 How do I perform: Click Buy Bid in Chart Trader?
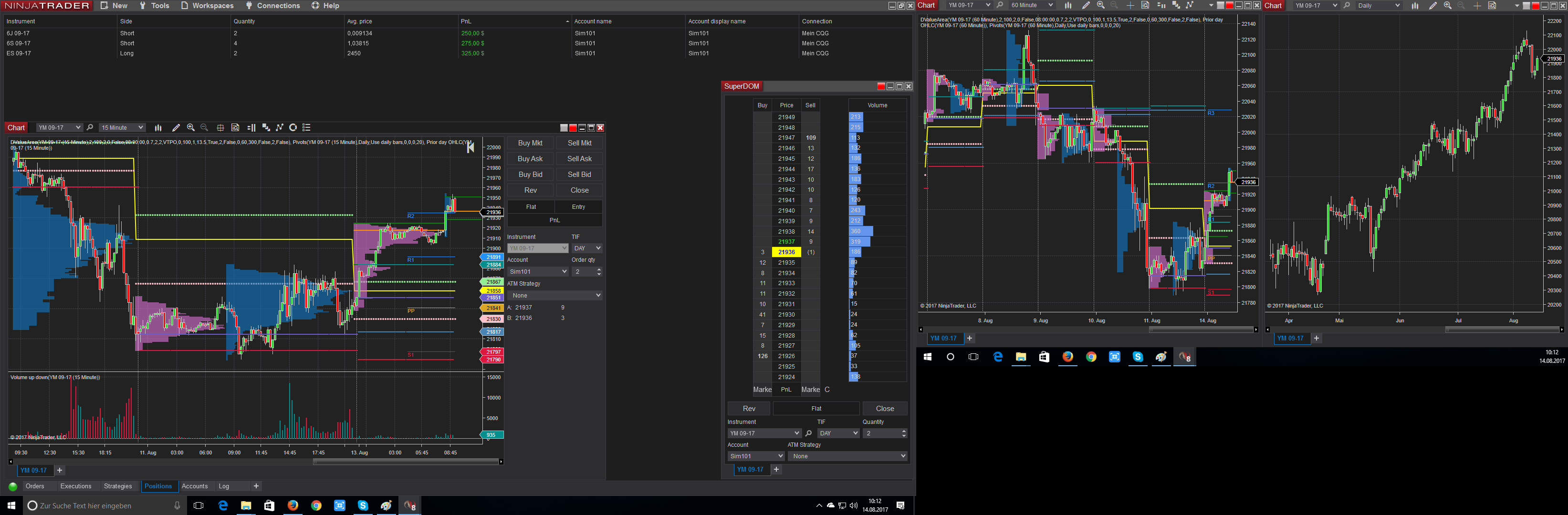(x=530, y=175)
